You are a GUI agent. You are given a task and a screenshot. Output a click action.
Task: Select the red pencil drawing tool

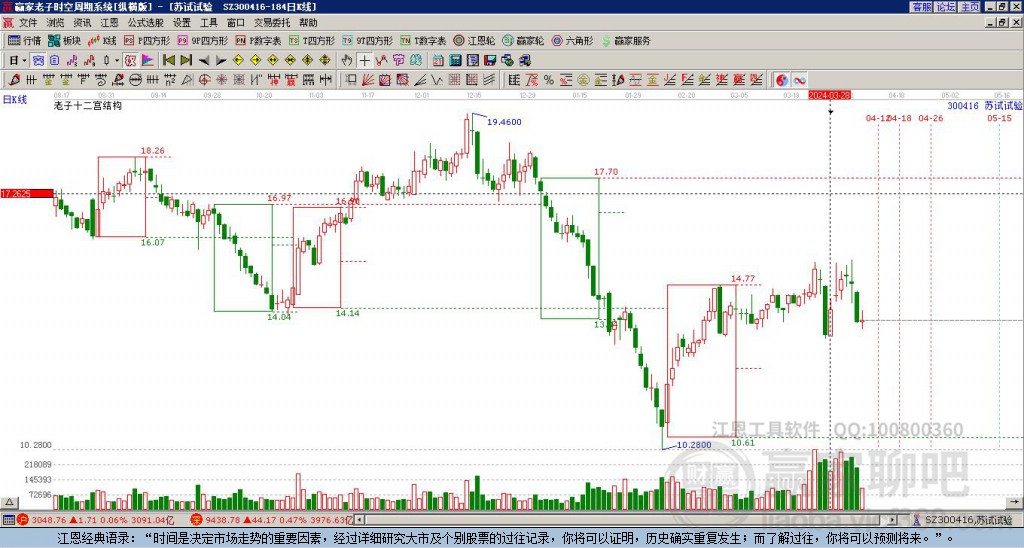pos(14,80)
